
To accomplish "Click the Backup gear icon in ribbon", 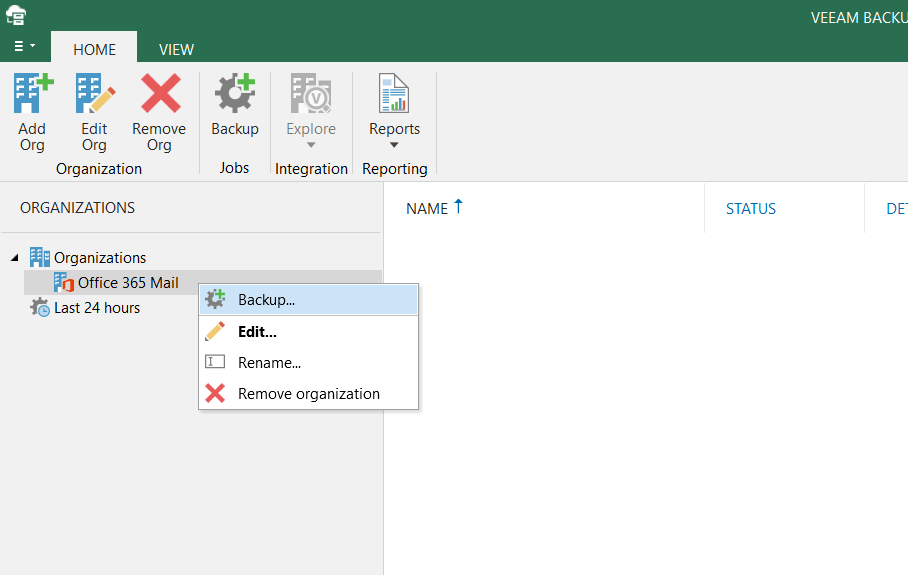I will (234, 95).
